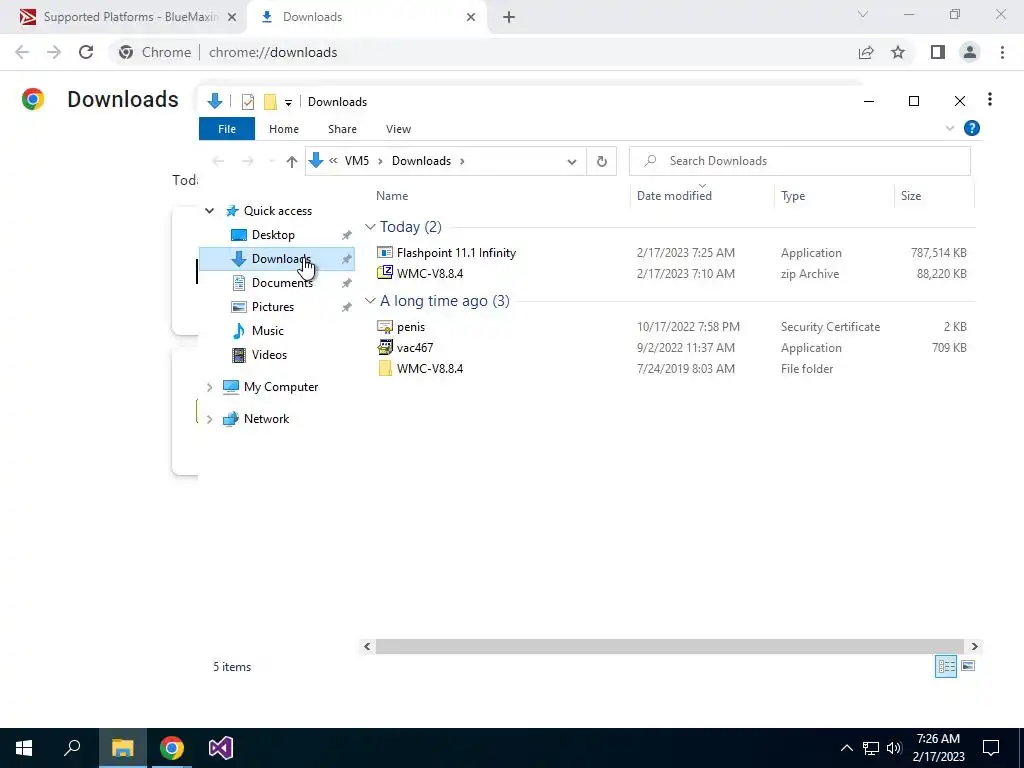
Task: Open Explorer help with the question icon
Action: (972, 128)
